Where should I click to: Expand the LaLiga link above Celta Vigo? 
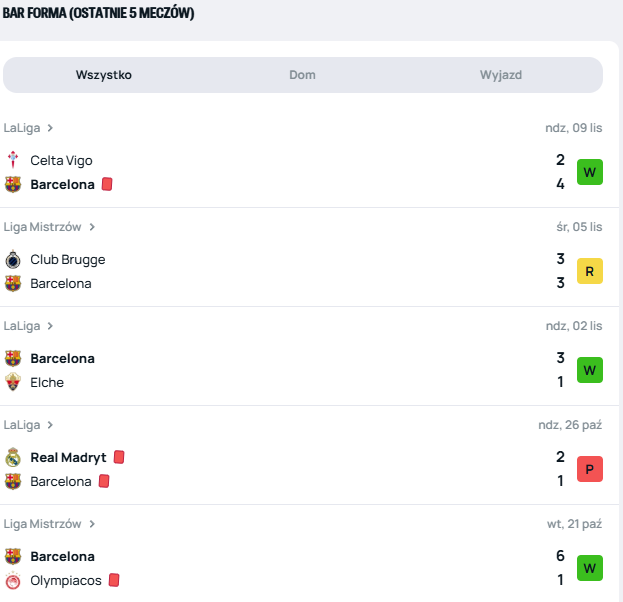(x=28, y=128)
